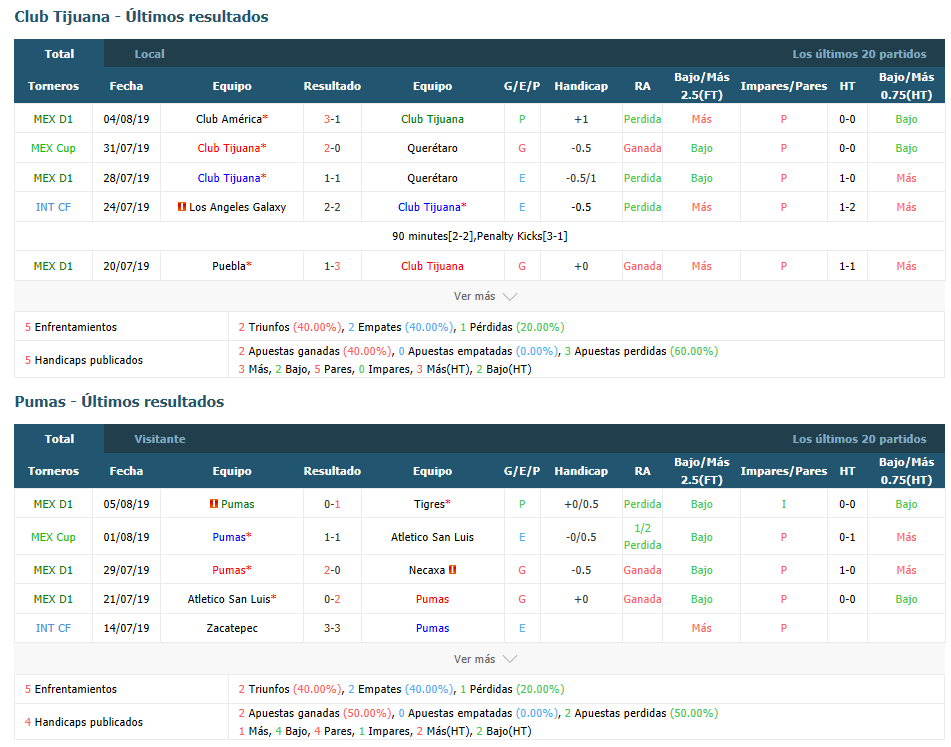This screenshot has width=951, height=747.
Task: Click INT CF tournament in the 24/07/19 row
Action: point(53,207)
